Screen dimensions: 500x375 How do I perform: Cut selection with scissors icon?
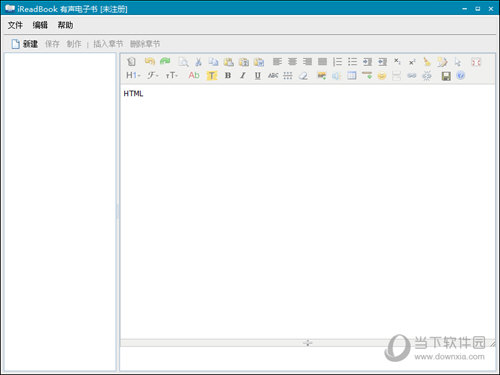[198, 62]
